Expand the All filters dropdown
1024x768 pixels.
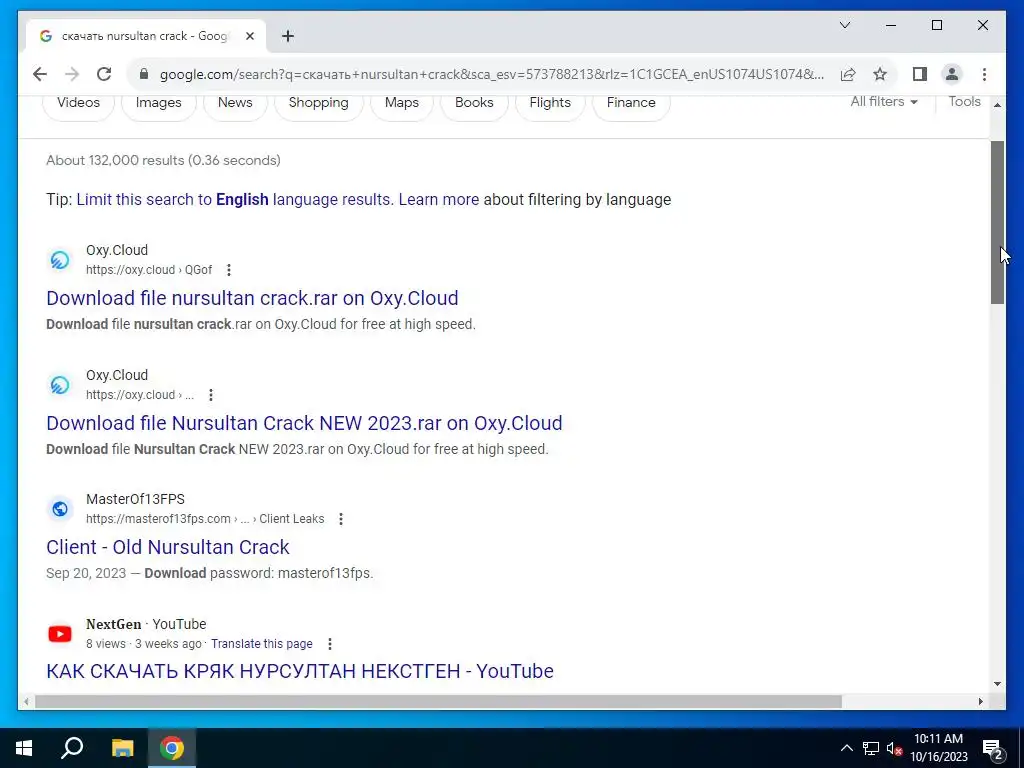pyautogui.click(x=884, y=102)
